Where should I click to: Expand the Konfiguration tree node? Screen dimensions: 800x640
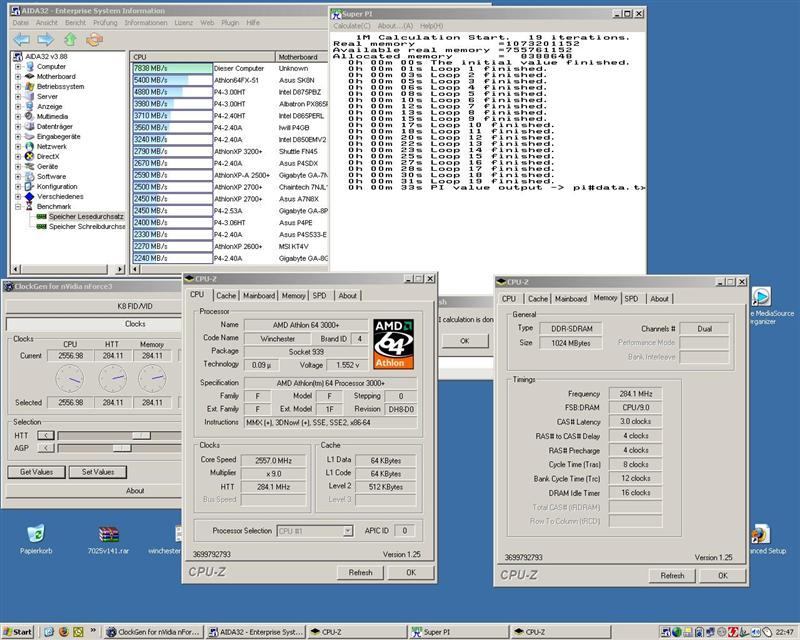(18, 187)
